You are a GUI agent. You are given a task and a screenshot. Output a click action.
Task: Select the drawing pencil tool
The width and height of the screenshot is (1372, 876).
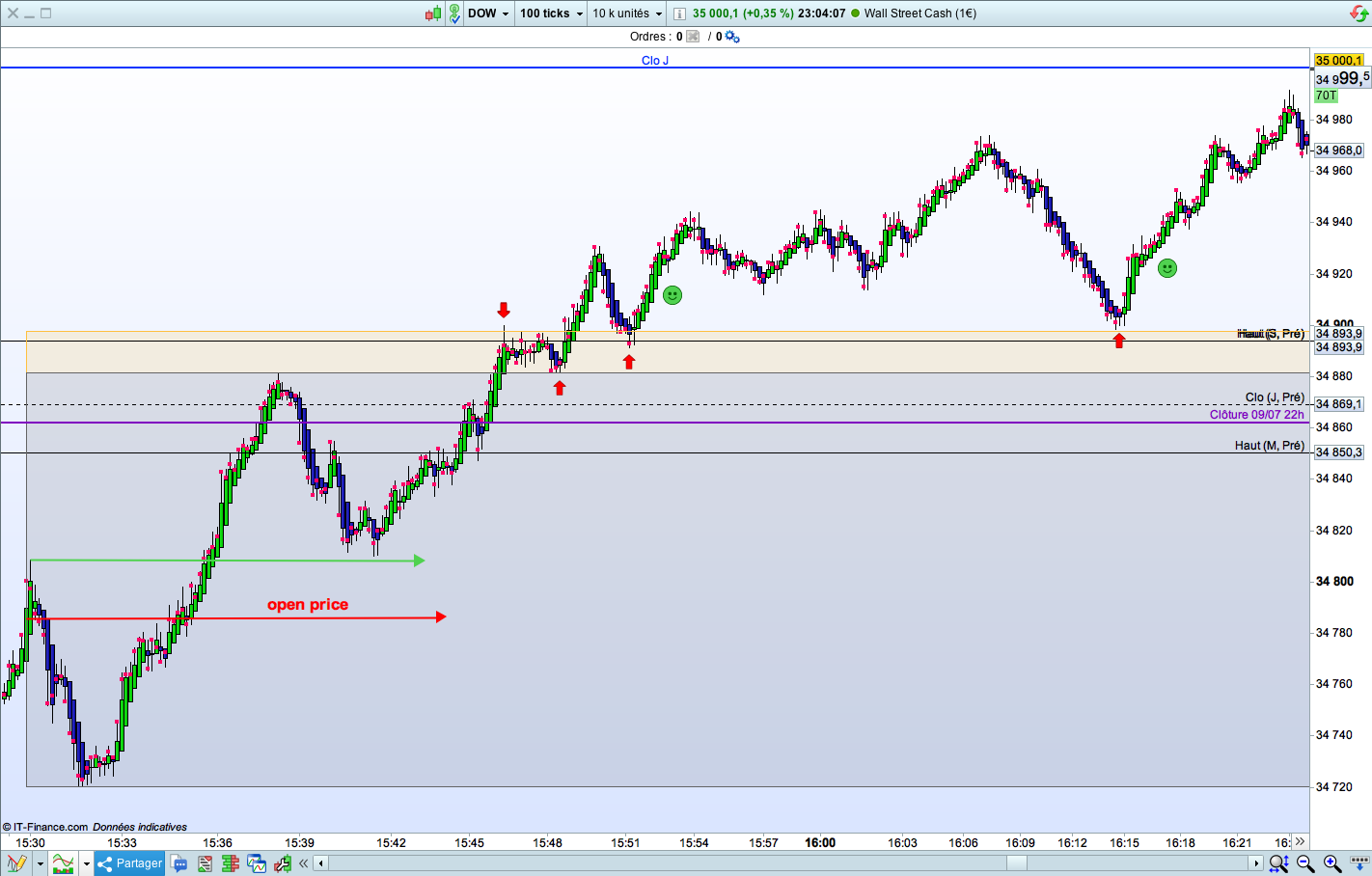pos(16,863)
